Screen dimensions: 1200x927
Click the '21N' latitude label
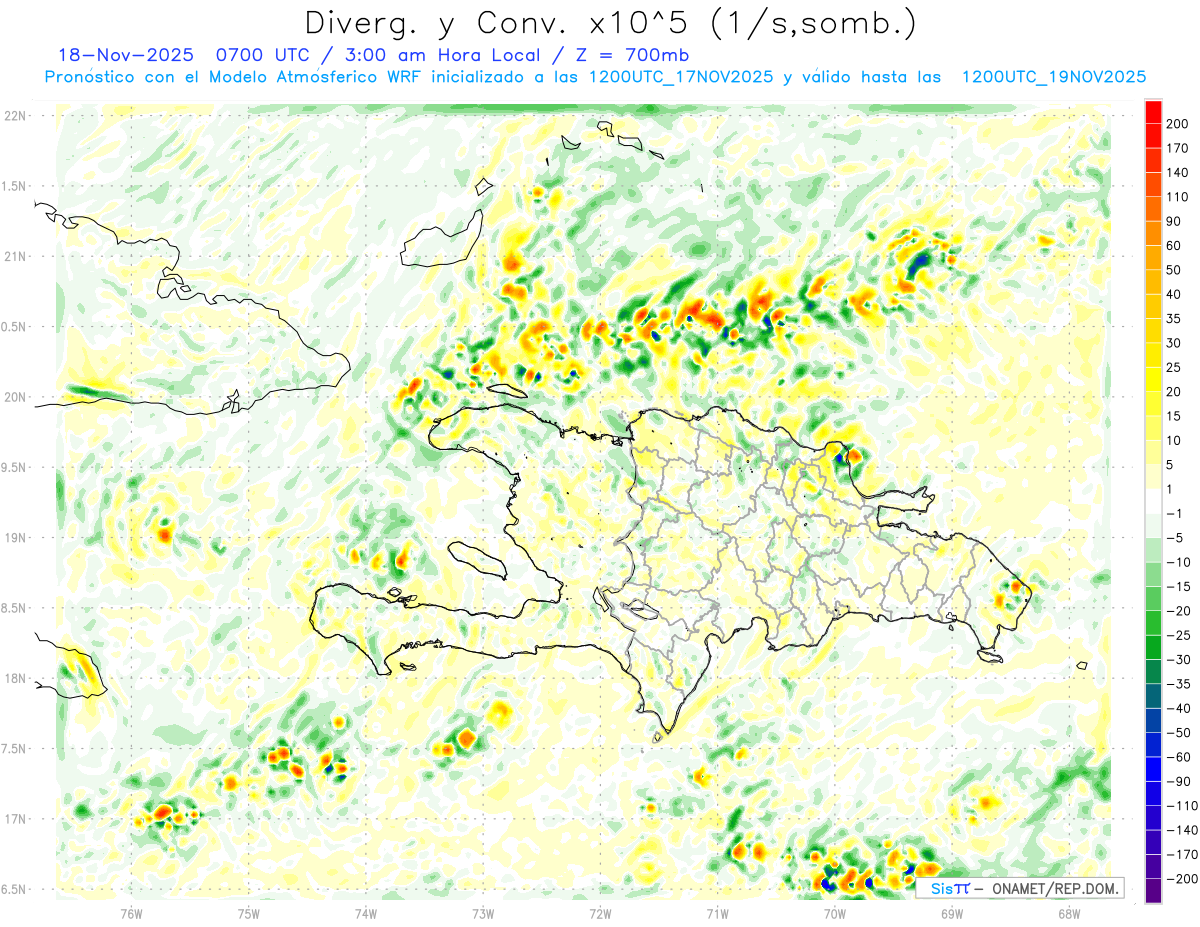click(14, 257)
